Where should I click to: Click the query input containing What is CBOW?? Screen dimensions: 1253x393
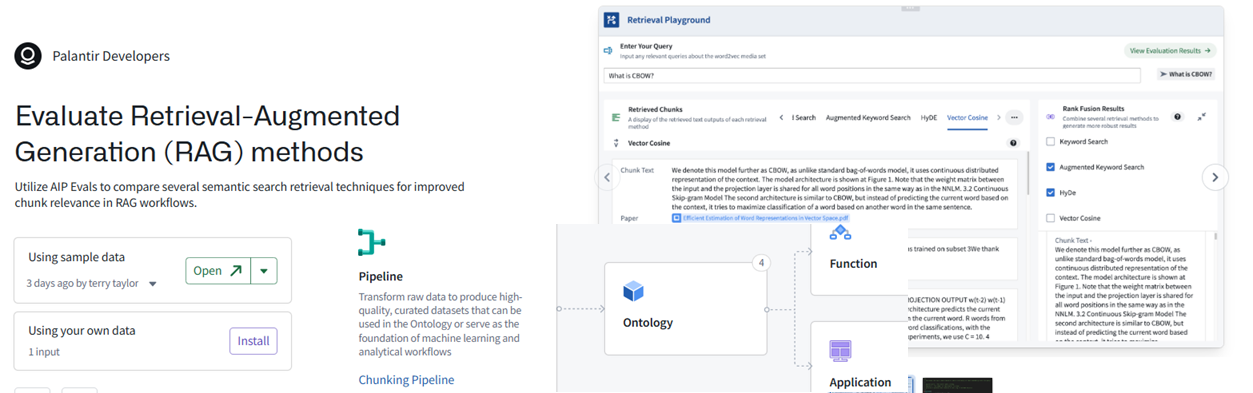pos(872,75)
